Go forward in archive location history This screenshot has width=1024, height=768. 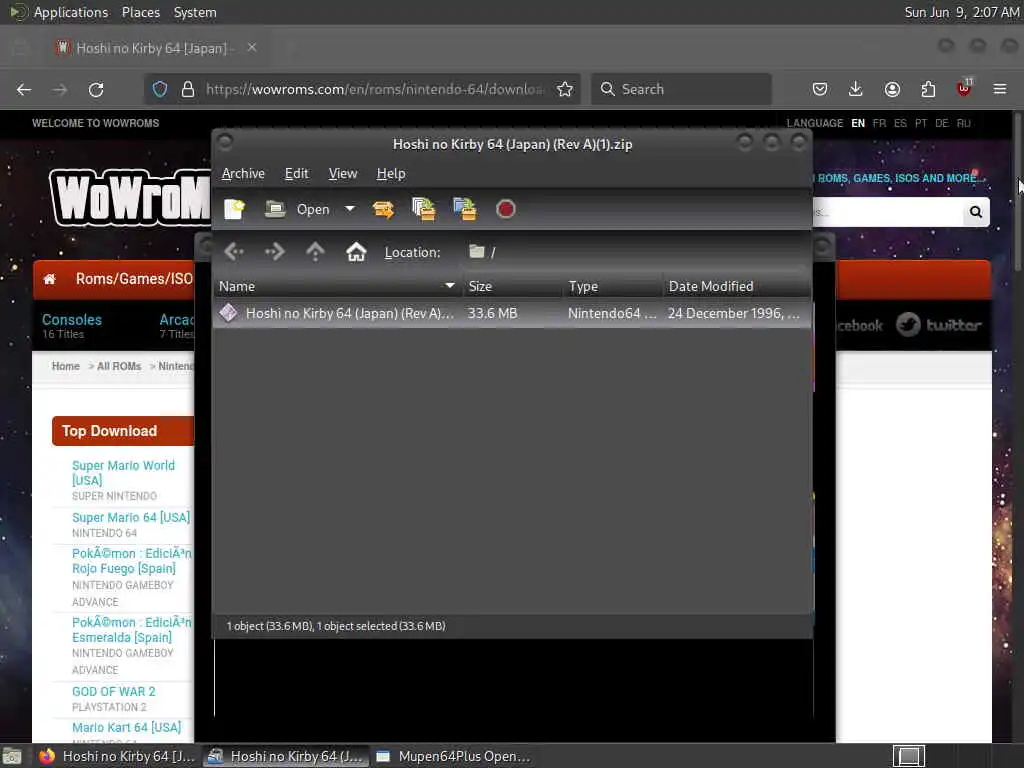(x=275, y=251)
